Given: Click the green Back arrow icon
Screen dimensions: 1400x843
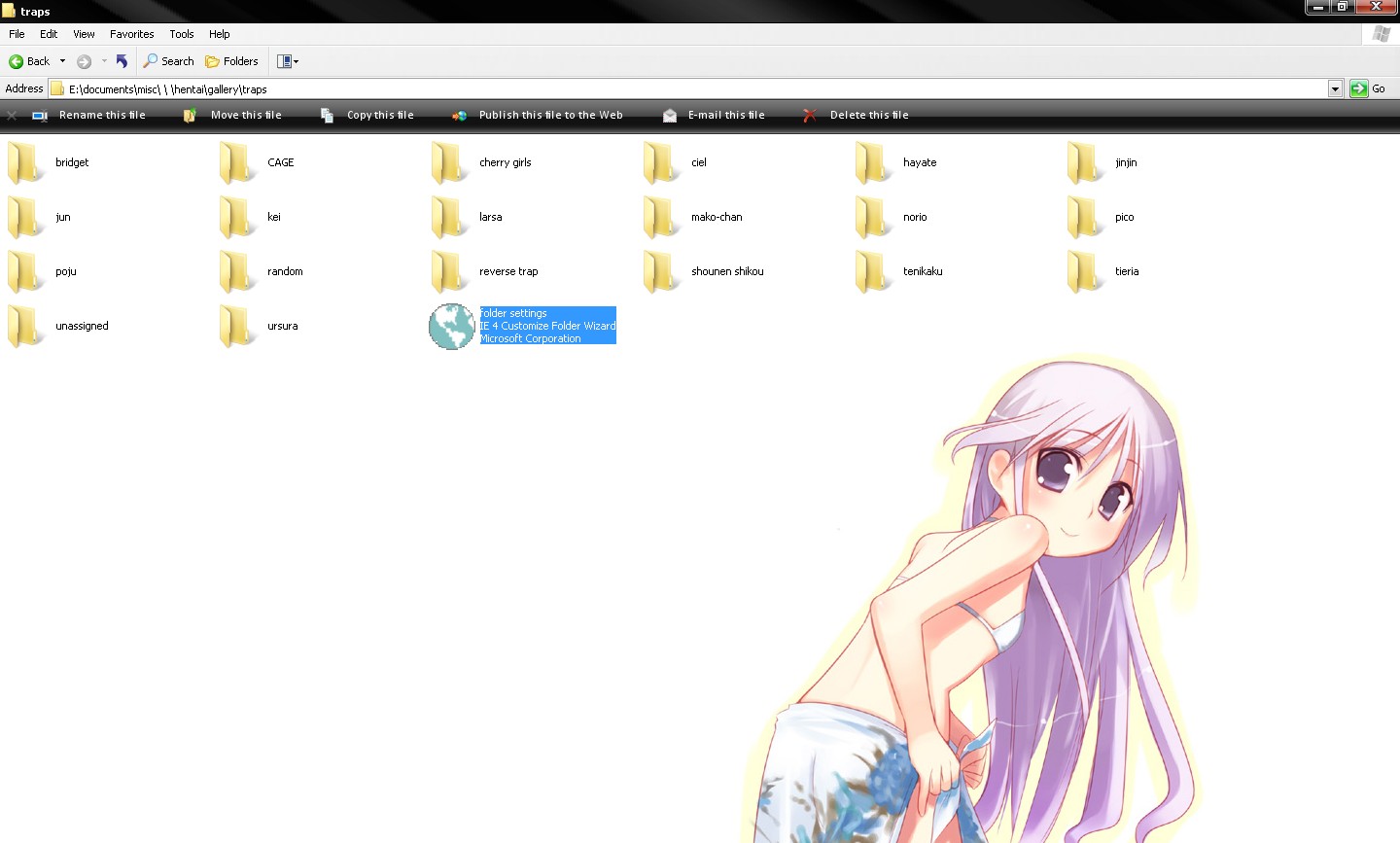Looking at the screenshot, I should [16, 61].
